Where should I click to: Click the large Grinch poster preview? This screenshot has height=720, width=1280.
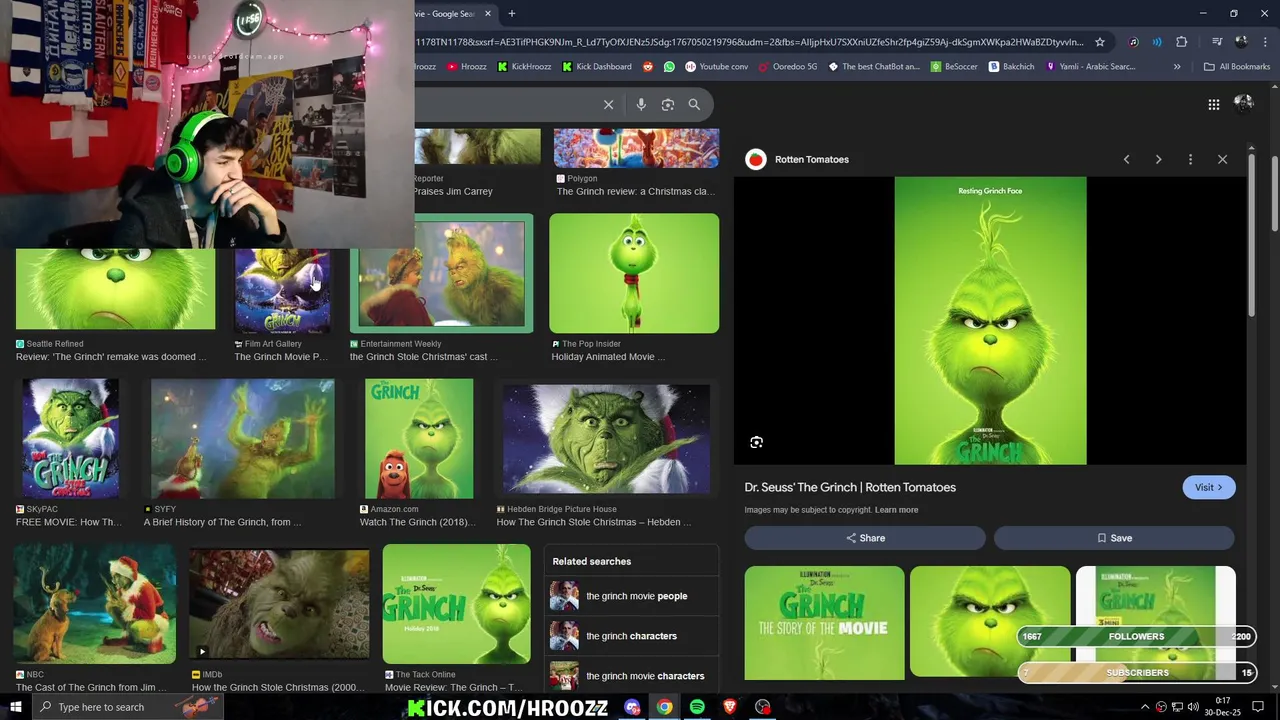coord(990,321)
